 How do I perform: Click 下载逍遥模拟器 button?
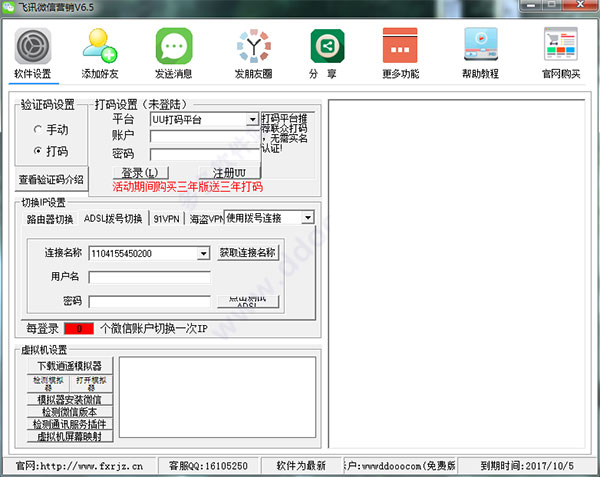pos(70,366)
